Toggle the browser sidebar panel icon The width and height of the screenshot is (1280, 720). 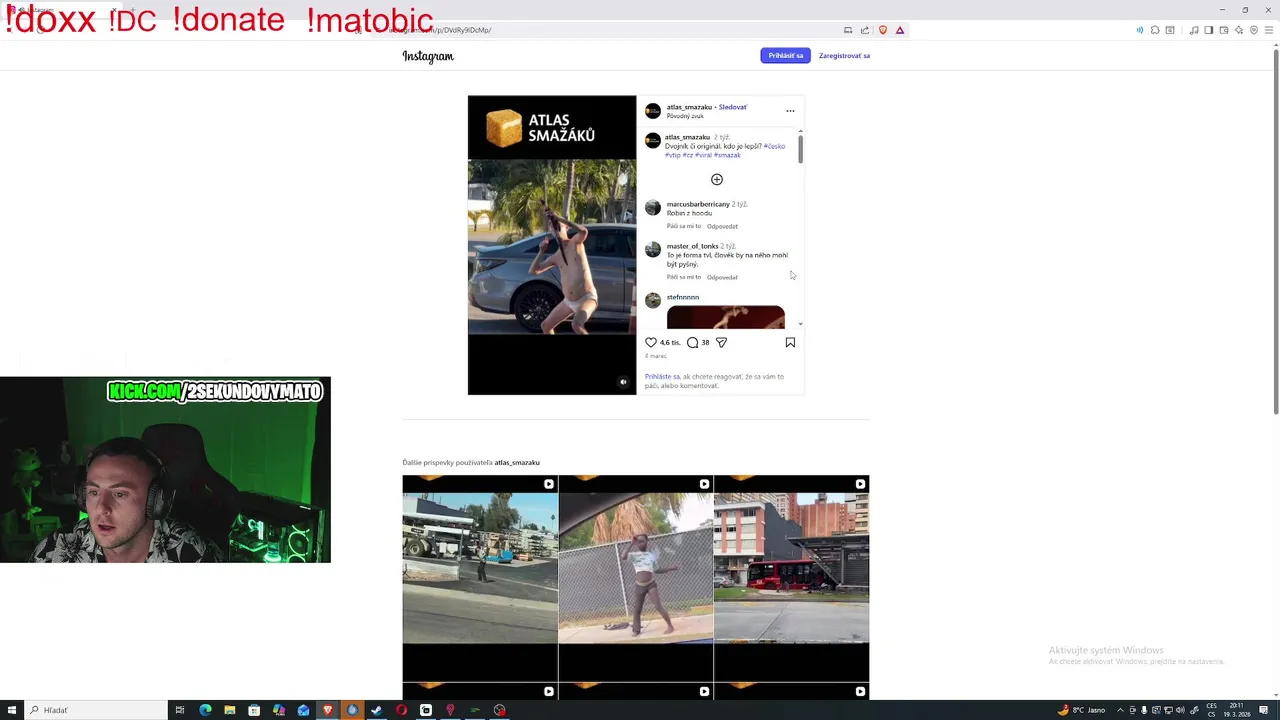click(x=1208, y=30)
